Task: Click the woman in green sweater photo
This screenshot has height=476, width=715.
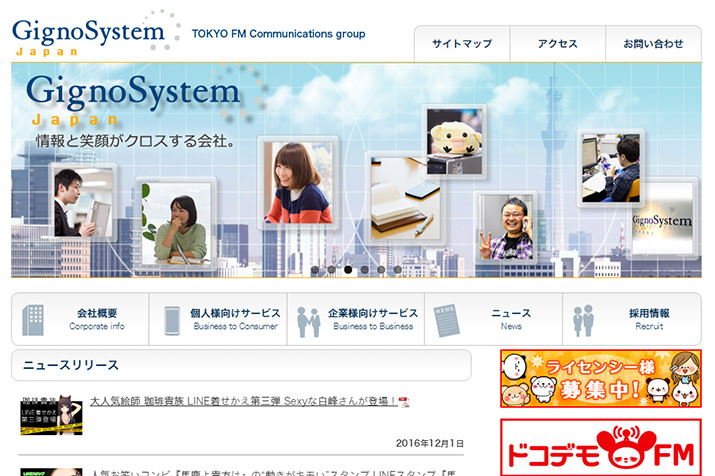Action: click(x=176, y=223)
